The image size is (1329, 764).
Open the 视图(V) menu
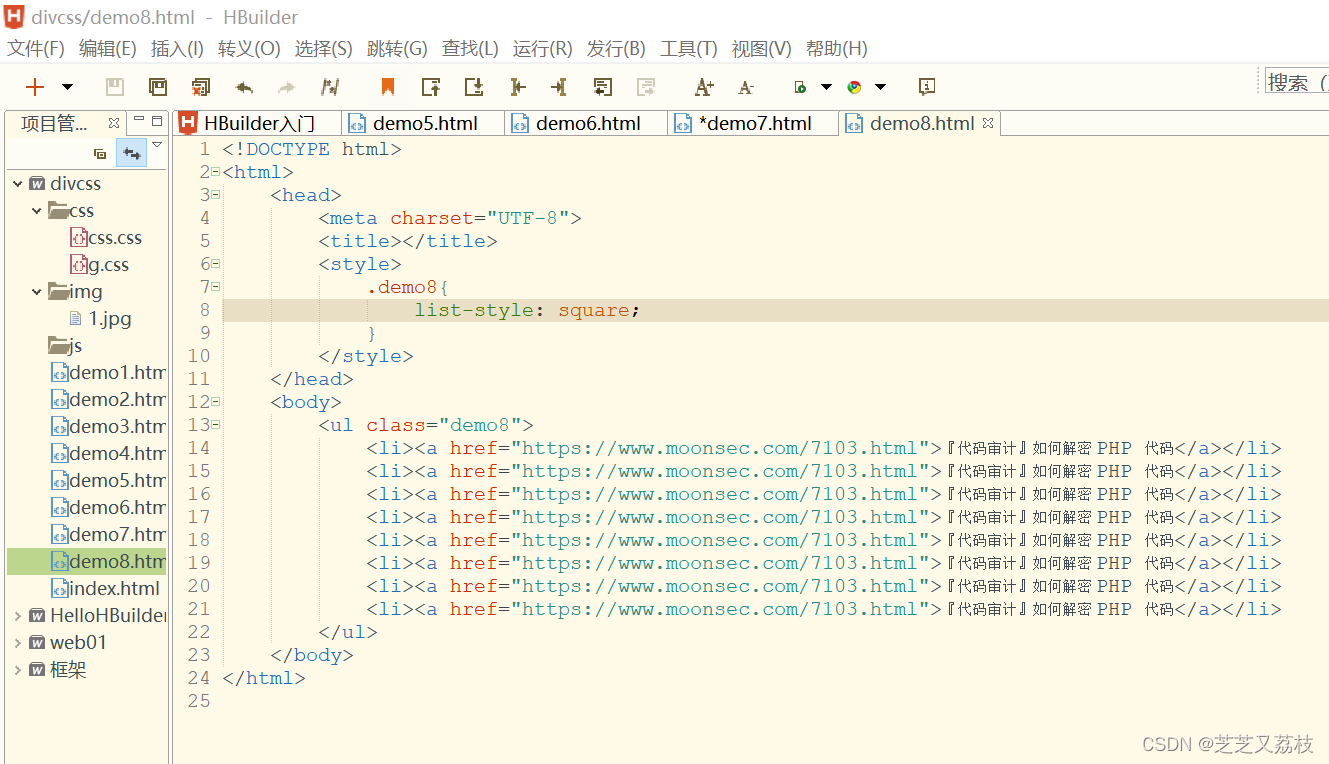tap(761, 48)
